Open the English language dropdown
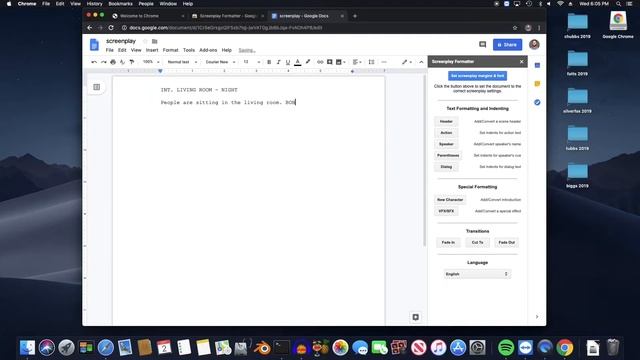The width and height of the screenshot is (640, 360). click(477, 274)
